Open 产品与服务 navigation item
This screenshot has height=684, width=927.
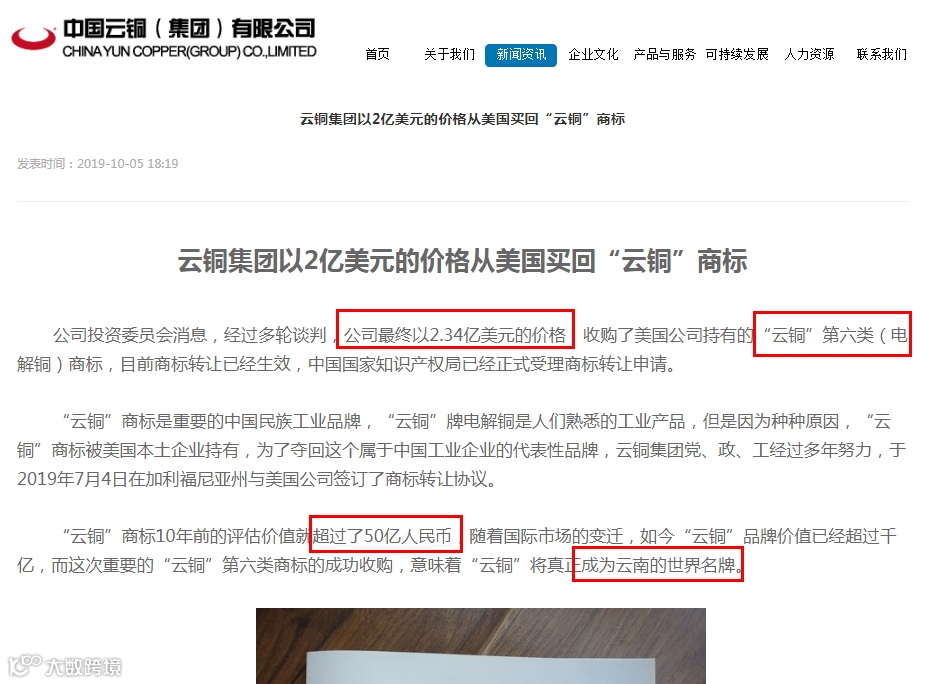tap(665, 55)
